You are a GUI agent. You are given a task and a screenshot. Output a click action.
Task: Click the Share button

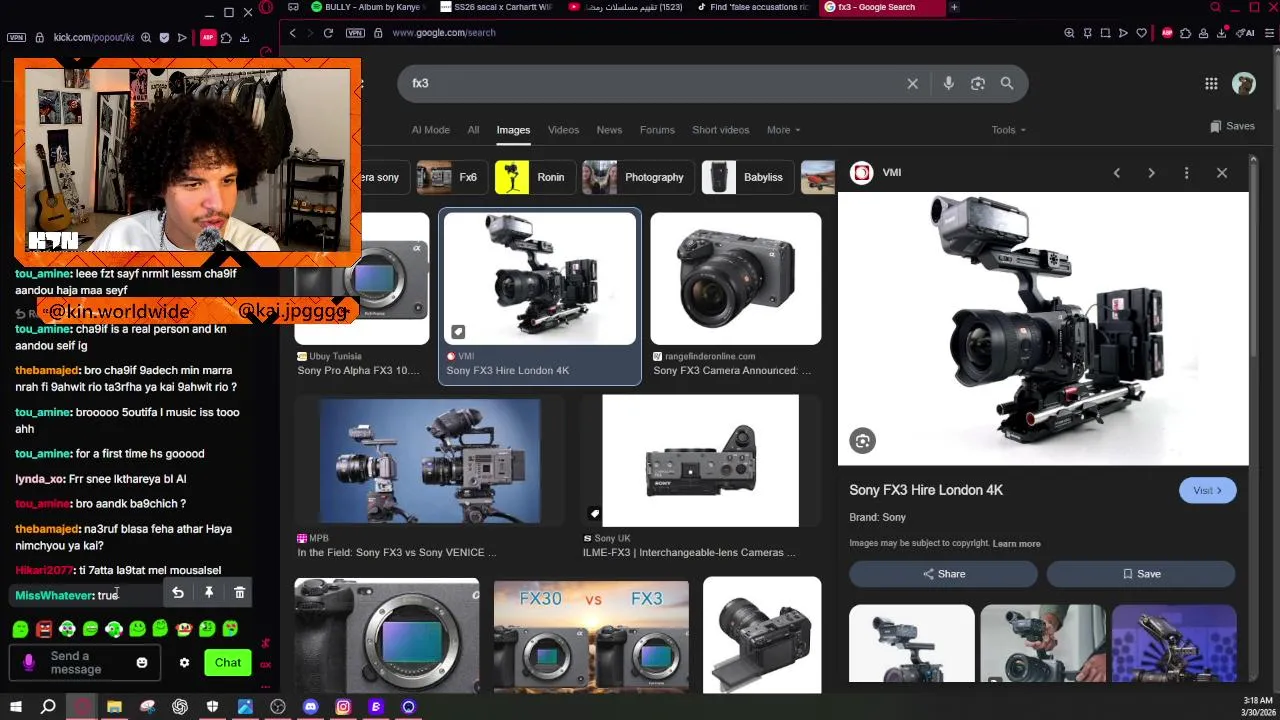click(x=943, y=574)
